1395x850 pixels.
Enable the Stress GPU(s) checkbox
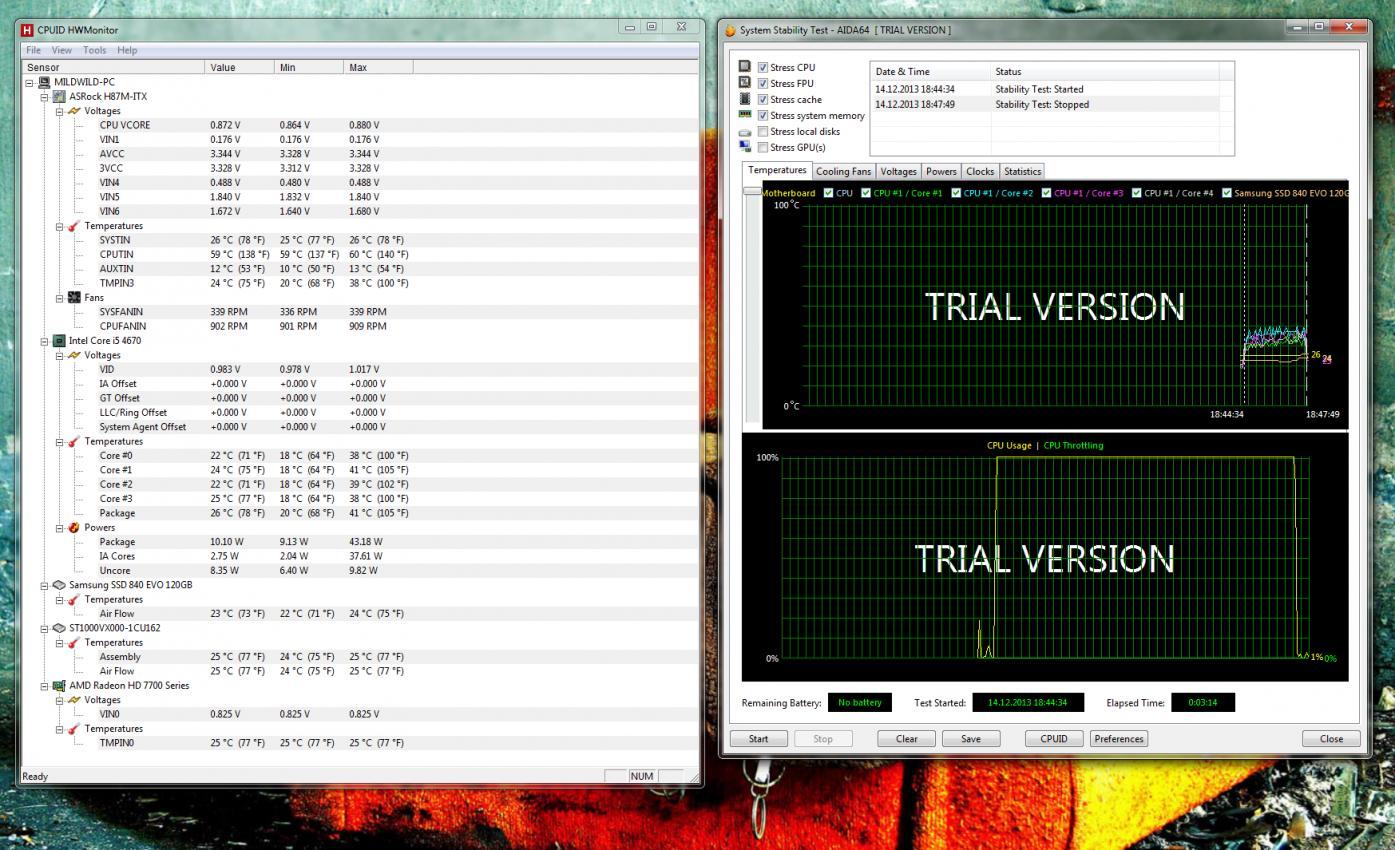[763, 148]
